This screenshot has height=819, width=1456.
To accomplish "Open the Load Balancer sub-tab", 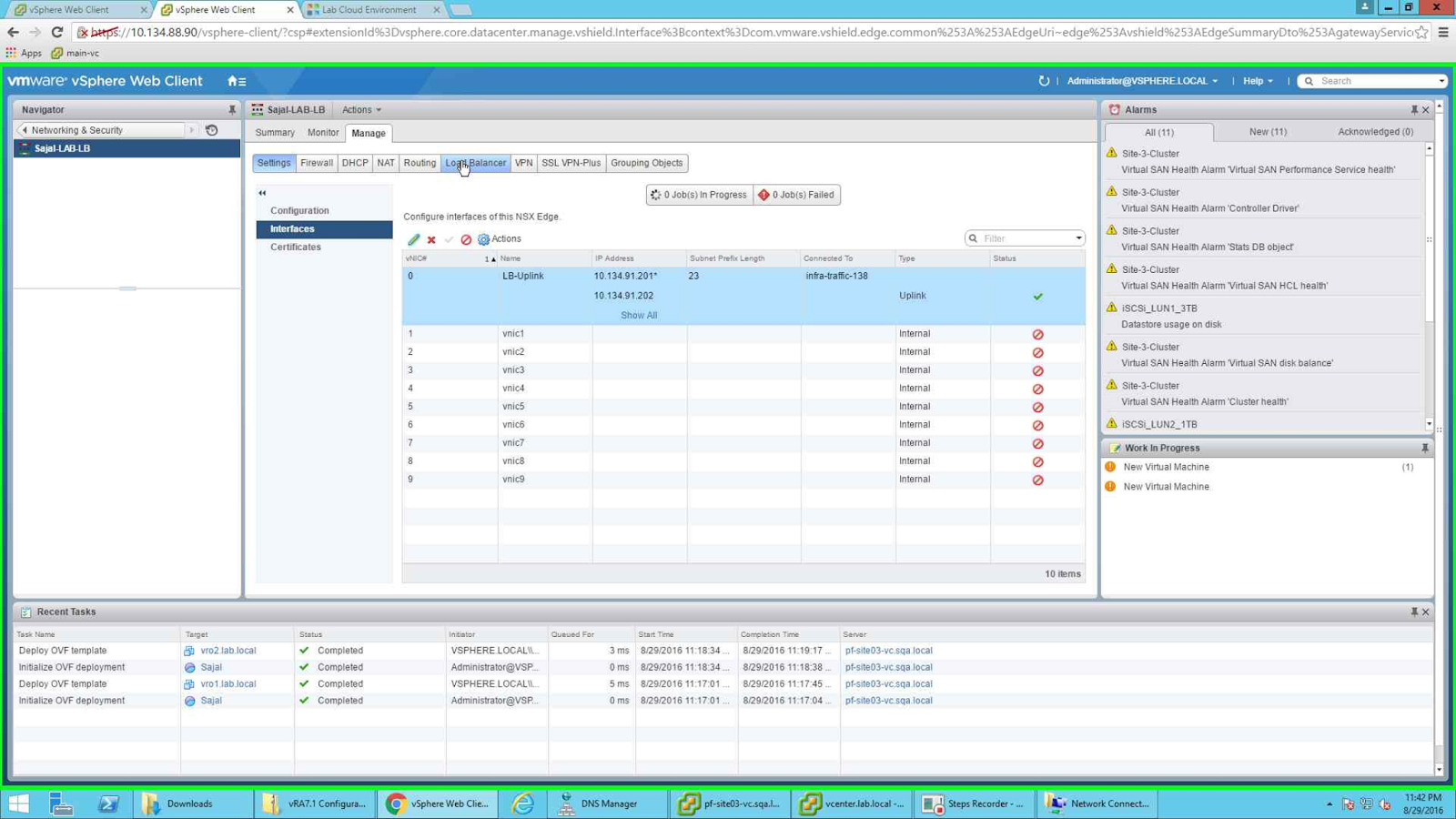I will coord(476,163).
